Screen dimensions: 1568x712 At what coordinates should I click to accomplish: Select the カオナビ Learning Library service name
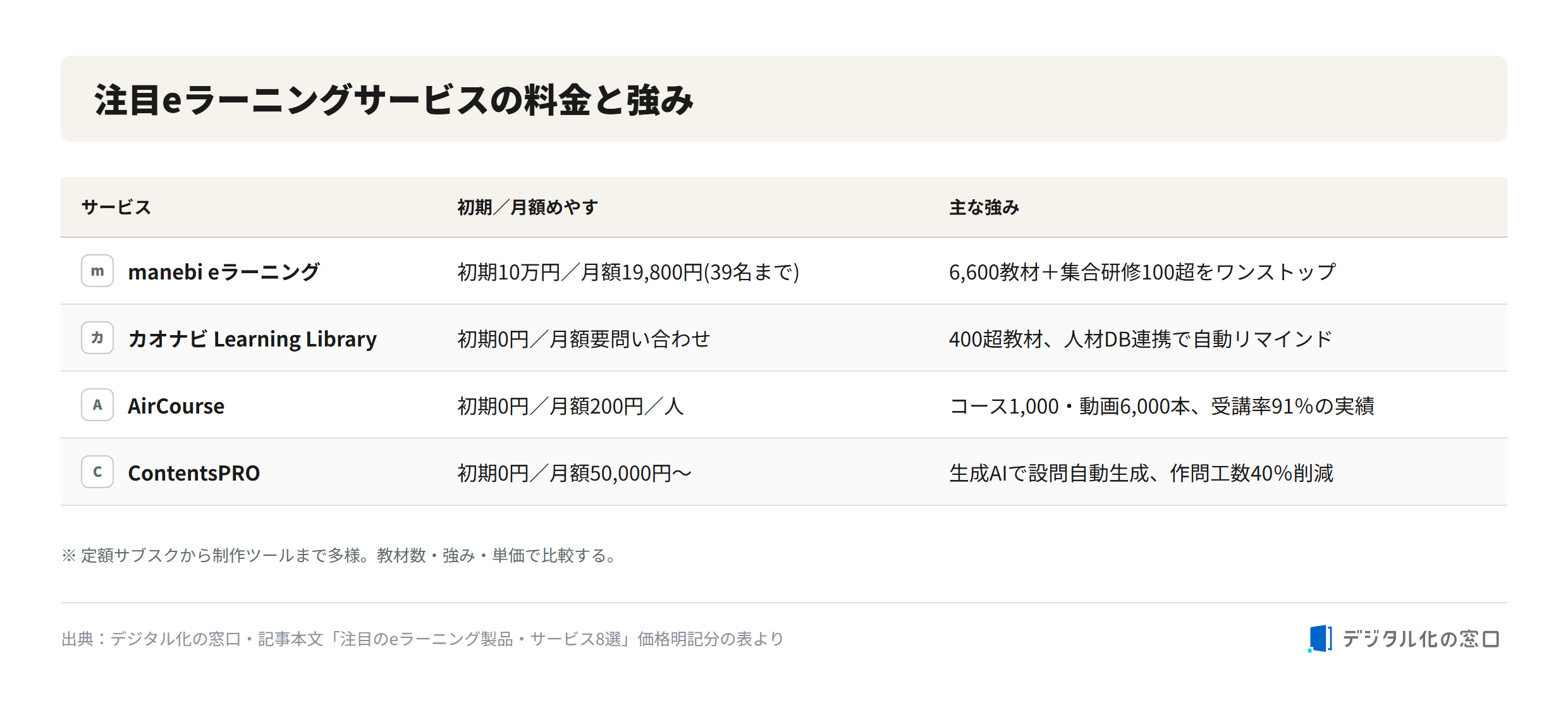coord(252,339)
